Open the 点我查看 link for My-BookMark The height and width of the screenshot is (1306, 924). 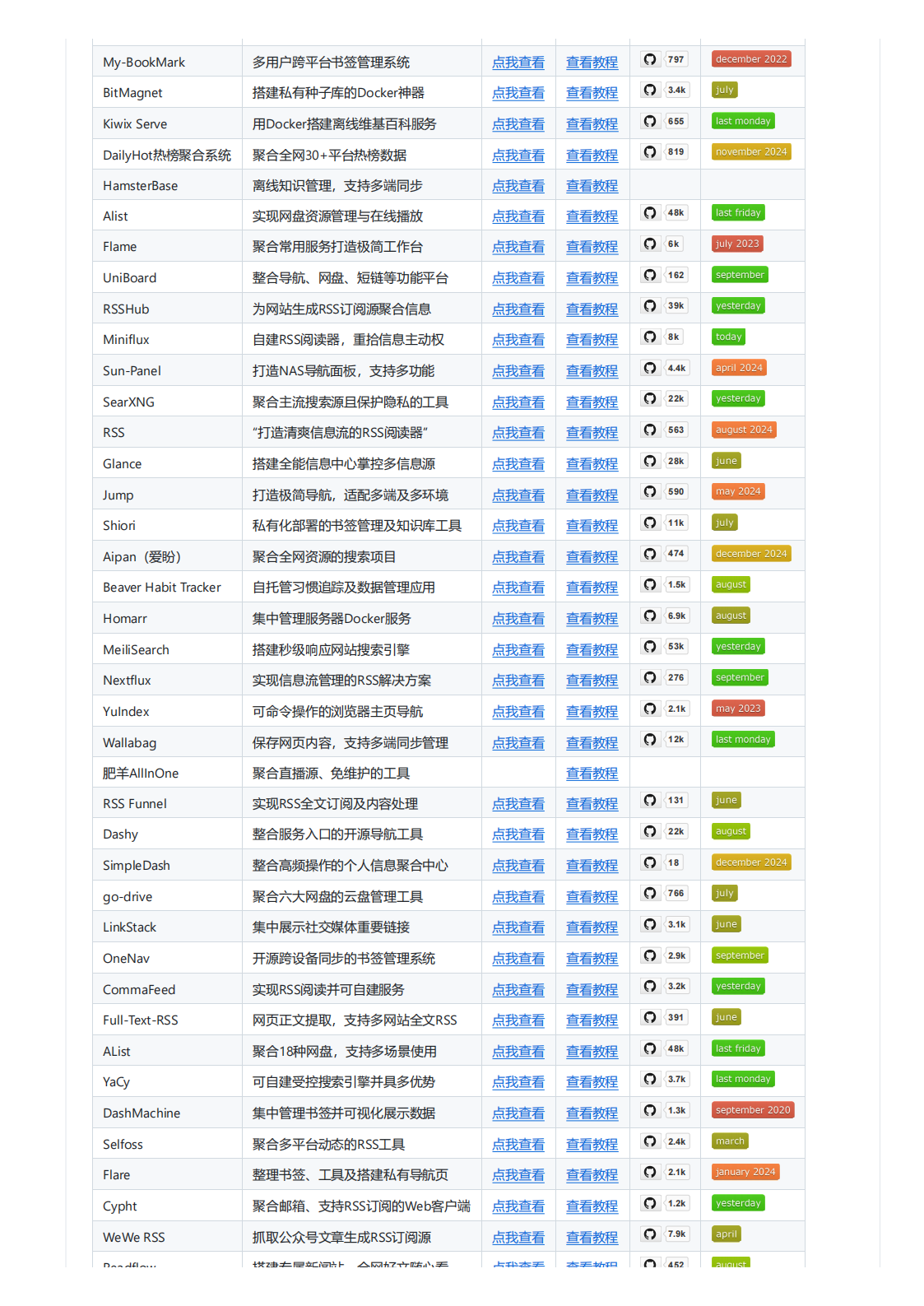[518, 63]
